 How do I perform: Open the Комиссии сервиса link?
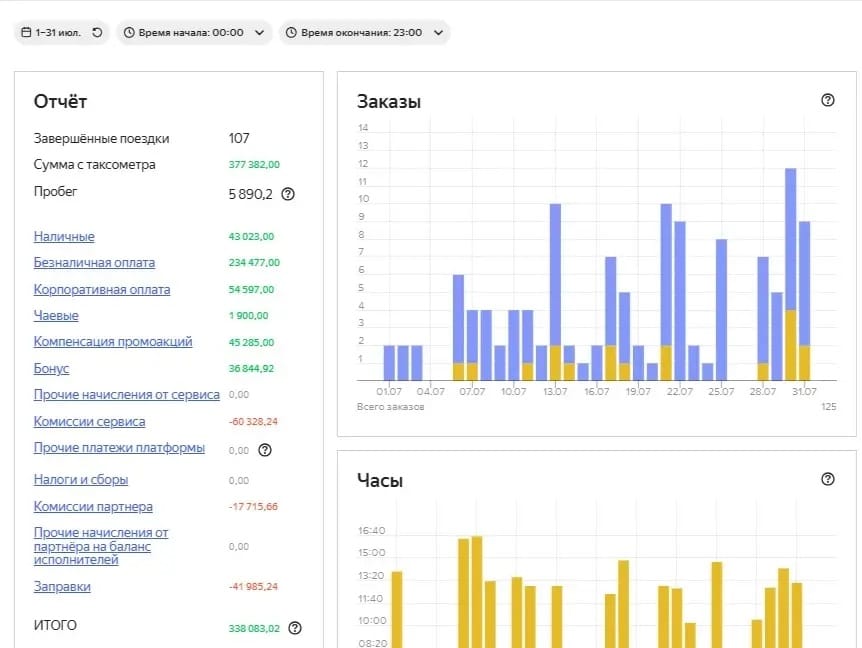click(x=90, y=422)
